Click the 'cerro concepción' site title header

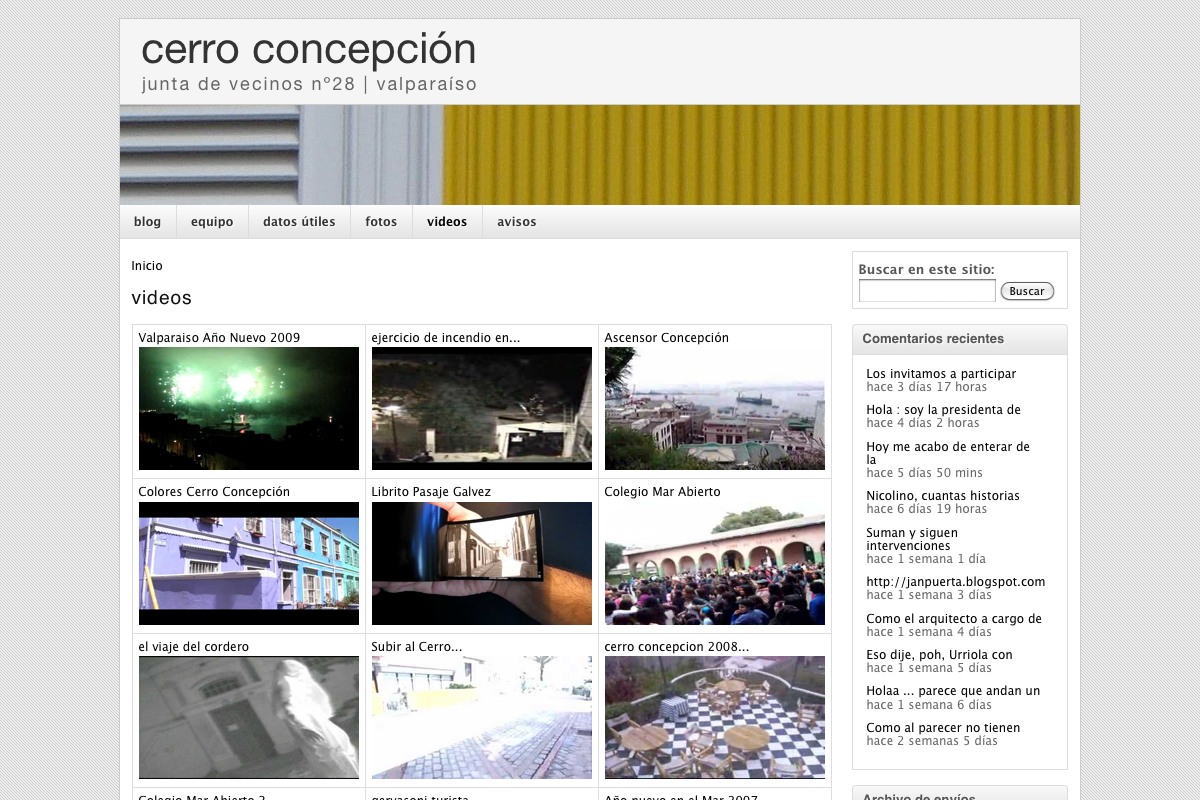tap(310, 49)
